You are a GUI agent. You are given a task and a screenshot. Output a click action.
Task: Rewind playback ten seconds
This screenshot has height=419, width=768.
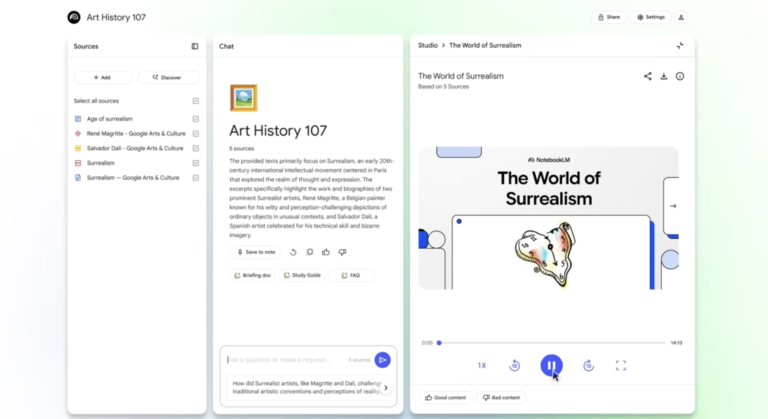(x=514, y=366)
